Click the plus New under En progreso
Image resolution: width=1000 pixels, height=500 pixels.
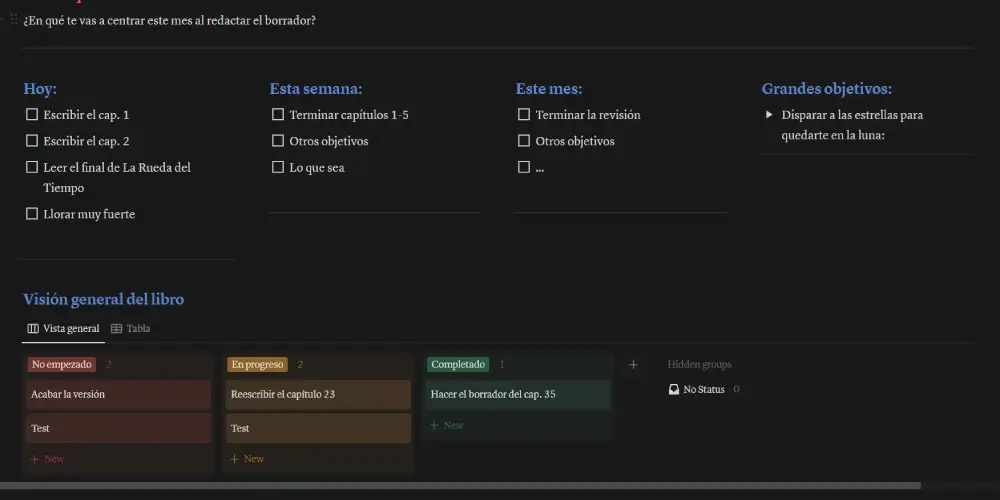click(247, 459)
